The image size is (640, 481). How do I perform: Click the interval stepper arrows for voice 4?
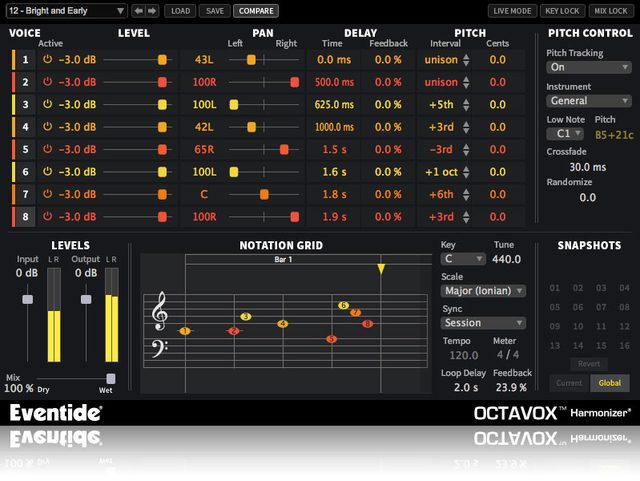[x=466, y=127]
